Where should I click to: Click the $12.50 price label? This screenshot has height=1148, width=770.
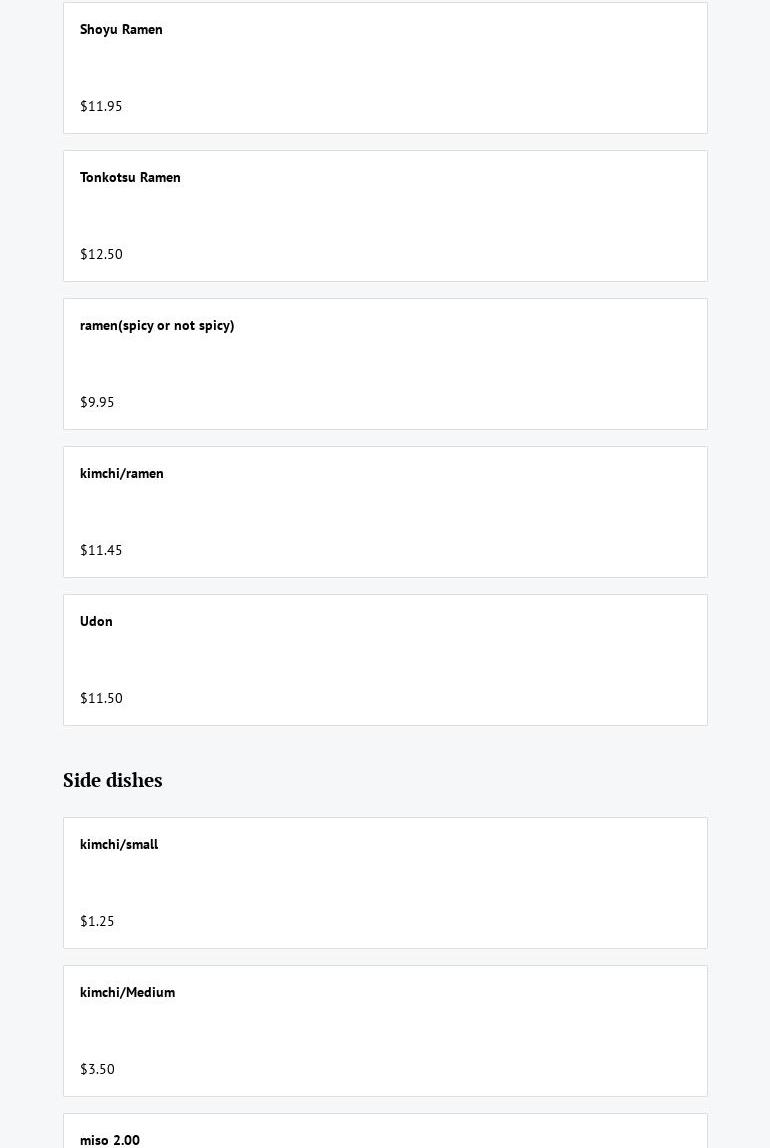101,254
